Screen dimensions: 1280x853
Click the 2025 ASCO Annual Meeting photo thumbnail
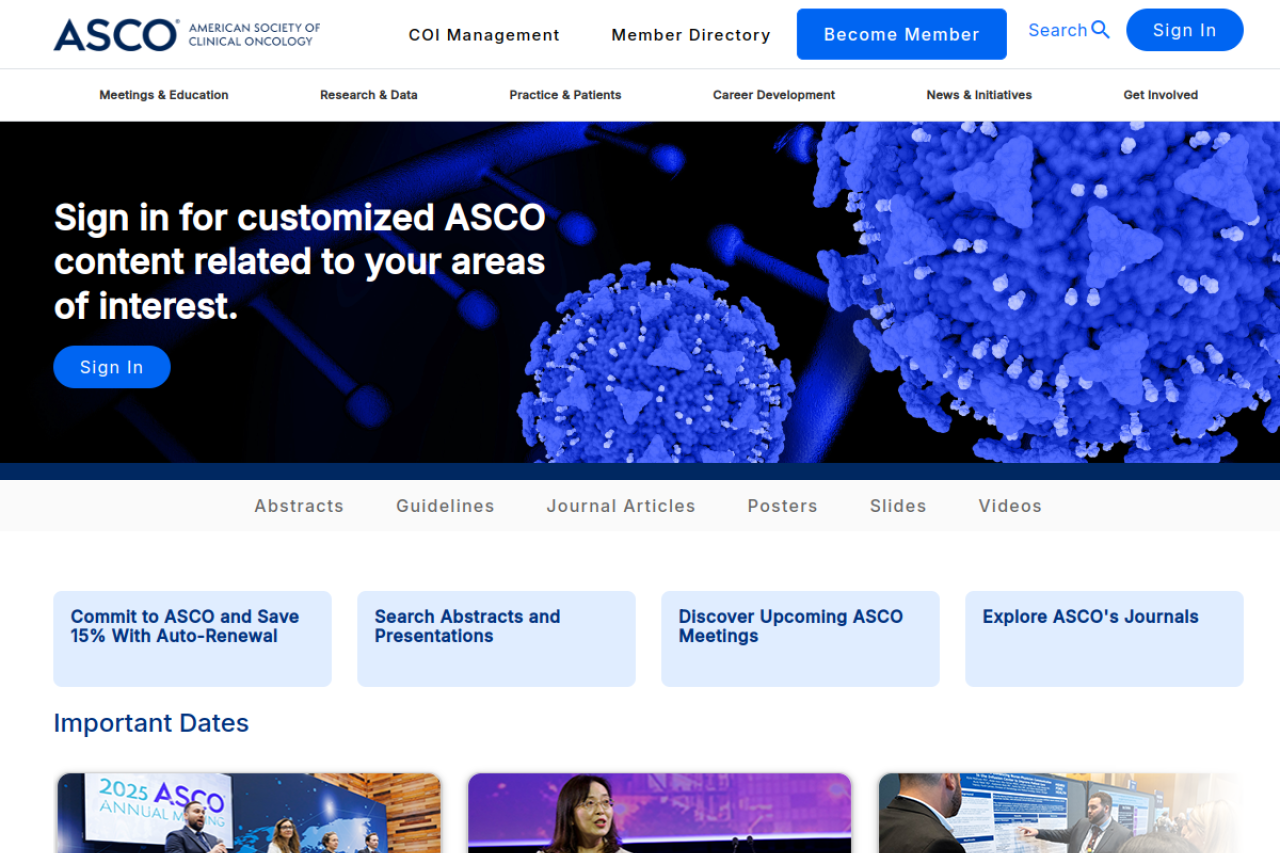248,813
